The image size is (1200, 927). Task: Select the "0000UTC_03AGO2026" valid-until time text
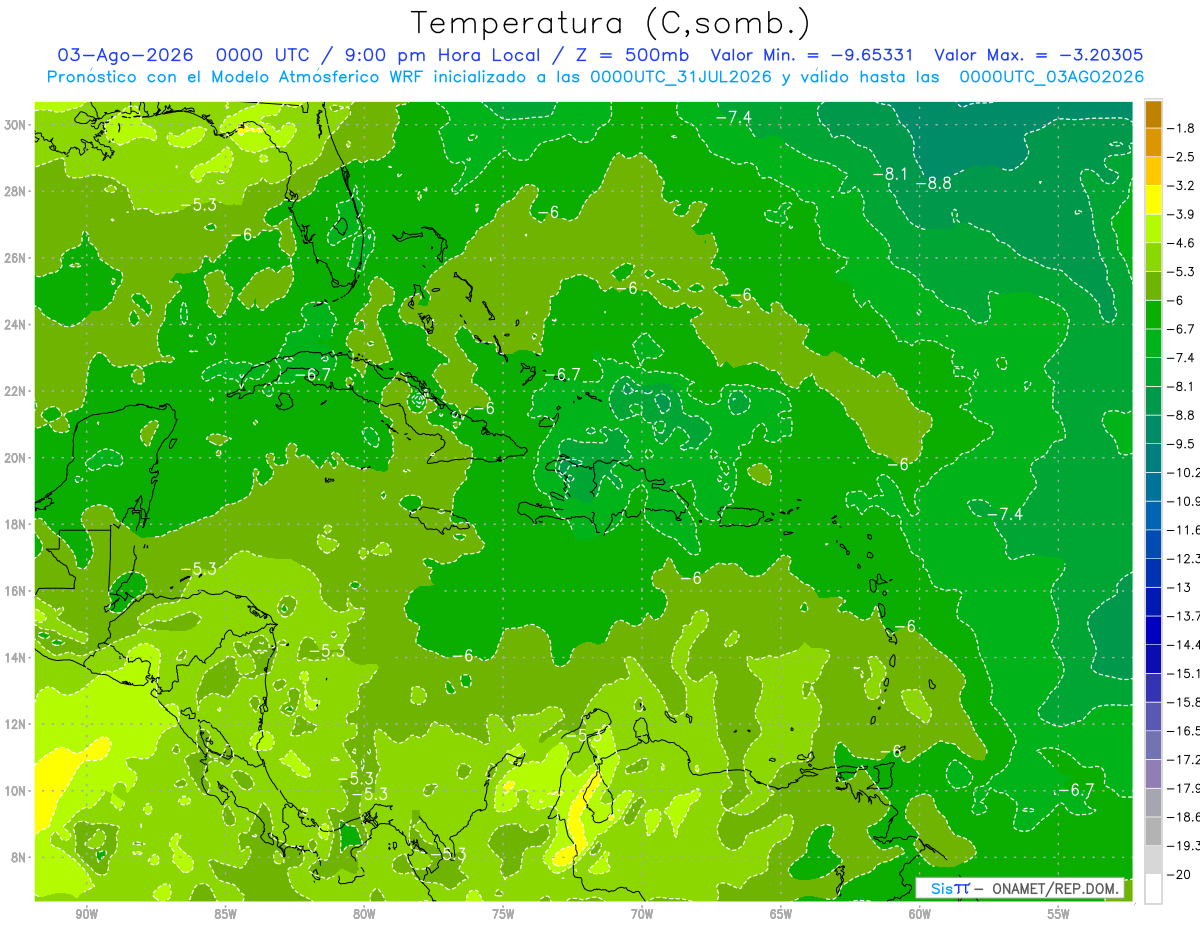pos(1051,76)
